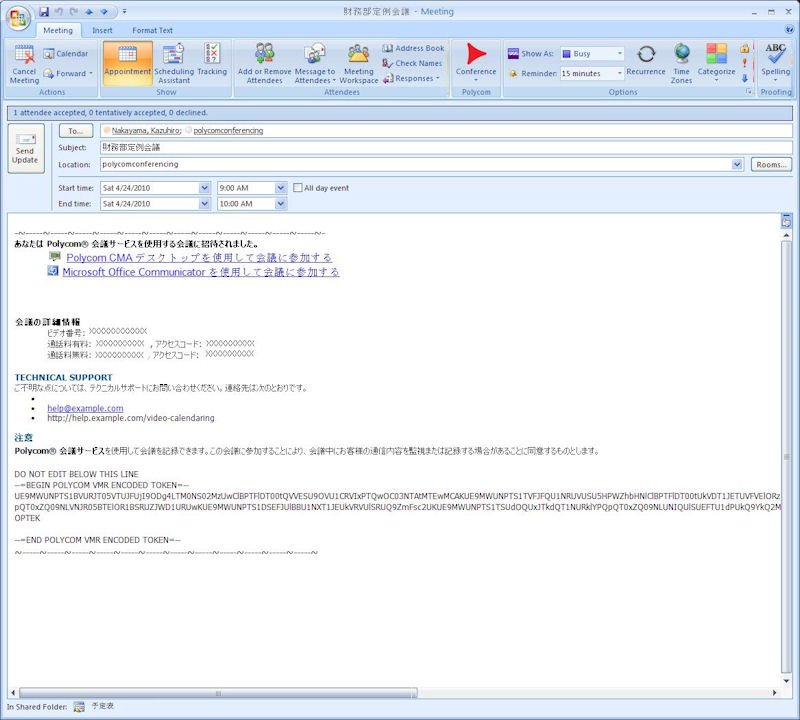Open the End time date picker dropdown
Image resolution: width=800 pixels, height=720 pixels.
click(204, 204)
